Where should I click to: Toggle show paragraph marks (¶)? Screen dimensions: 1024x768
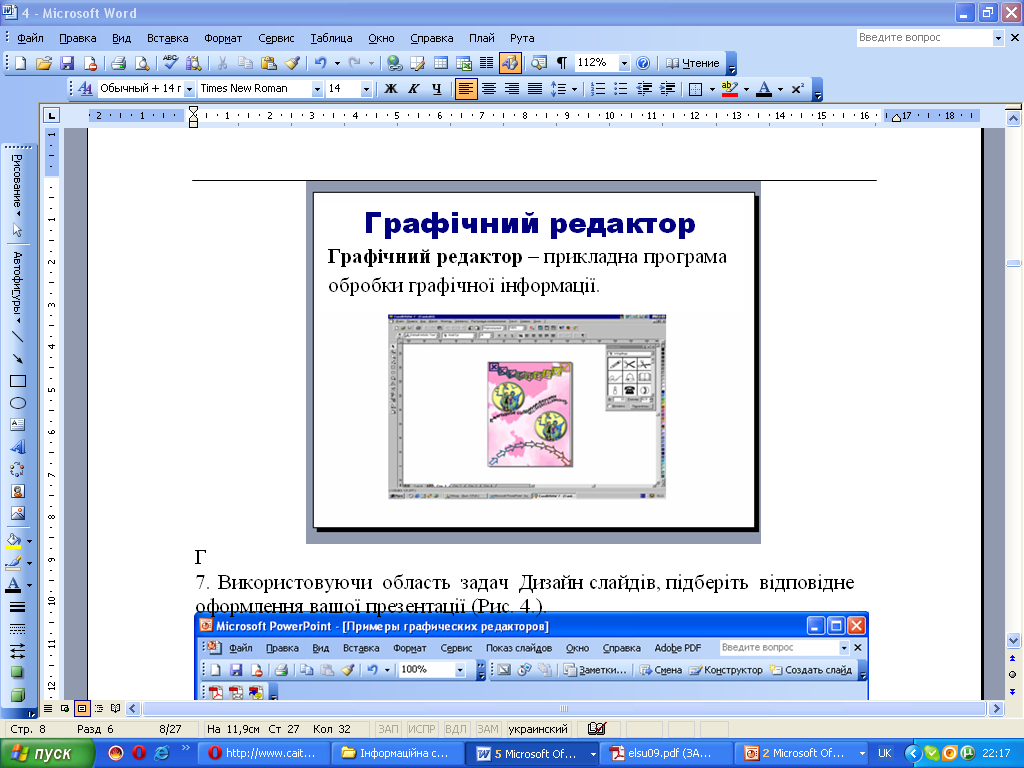coord(562,63)
